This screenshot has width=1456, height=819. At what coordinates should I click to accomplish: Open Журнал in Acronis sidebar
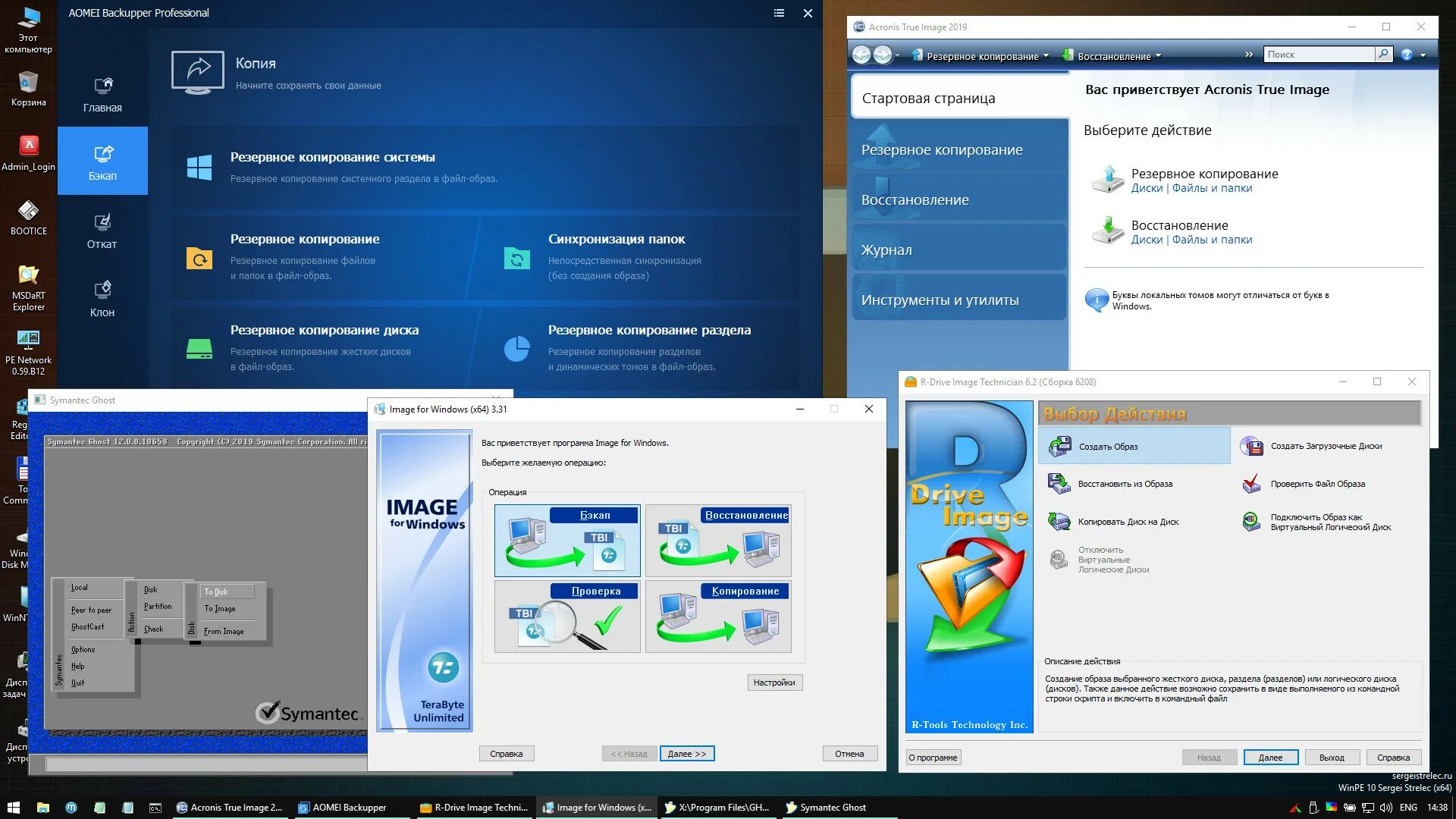[x=959, y=249]
